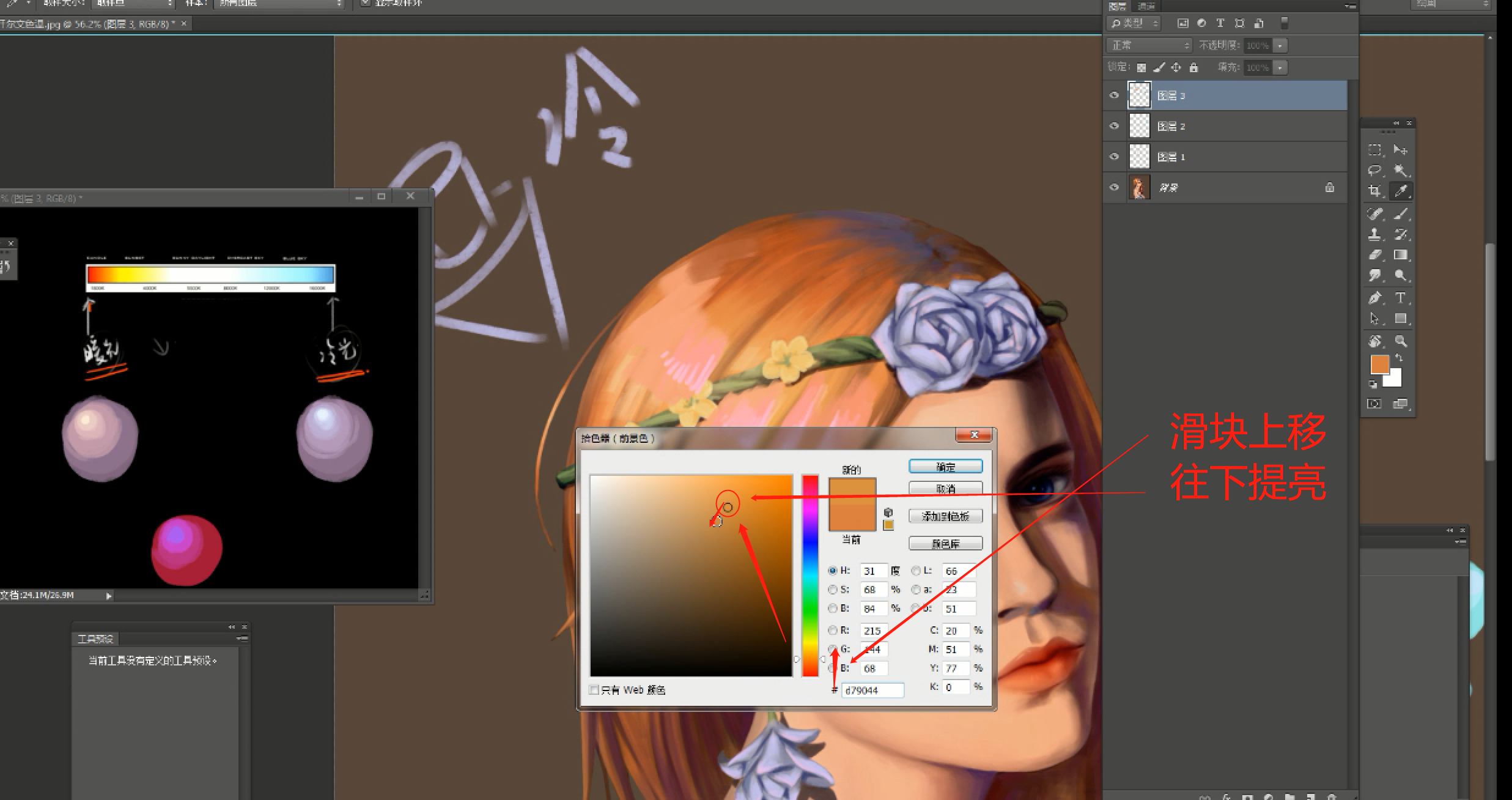Screen dimensions: 1512x800
Task: Select the S saturation radio button
Action: (832, 590)
